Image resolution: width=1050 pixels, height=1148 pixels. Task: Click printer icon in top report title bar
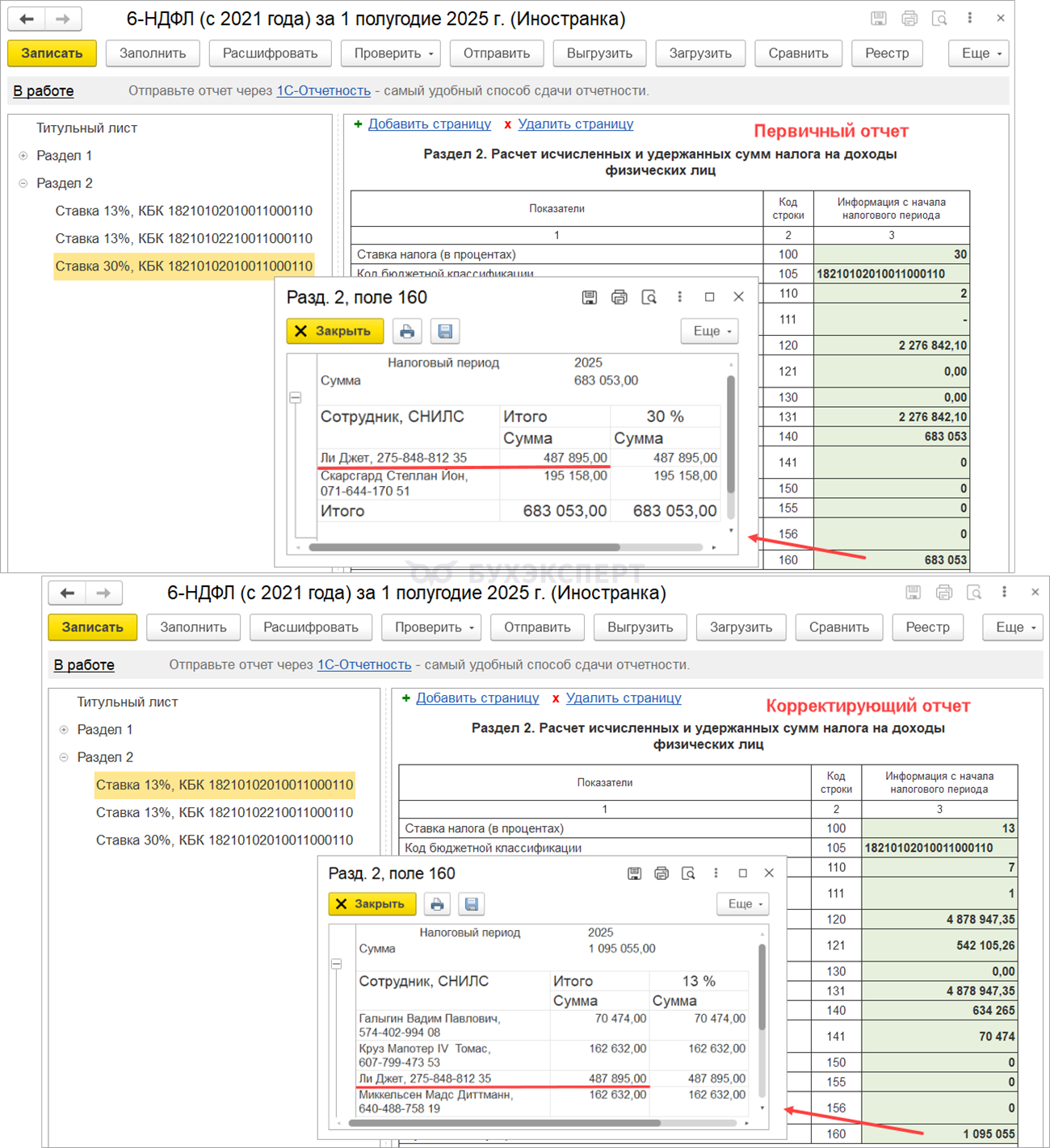pos(909,19)
